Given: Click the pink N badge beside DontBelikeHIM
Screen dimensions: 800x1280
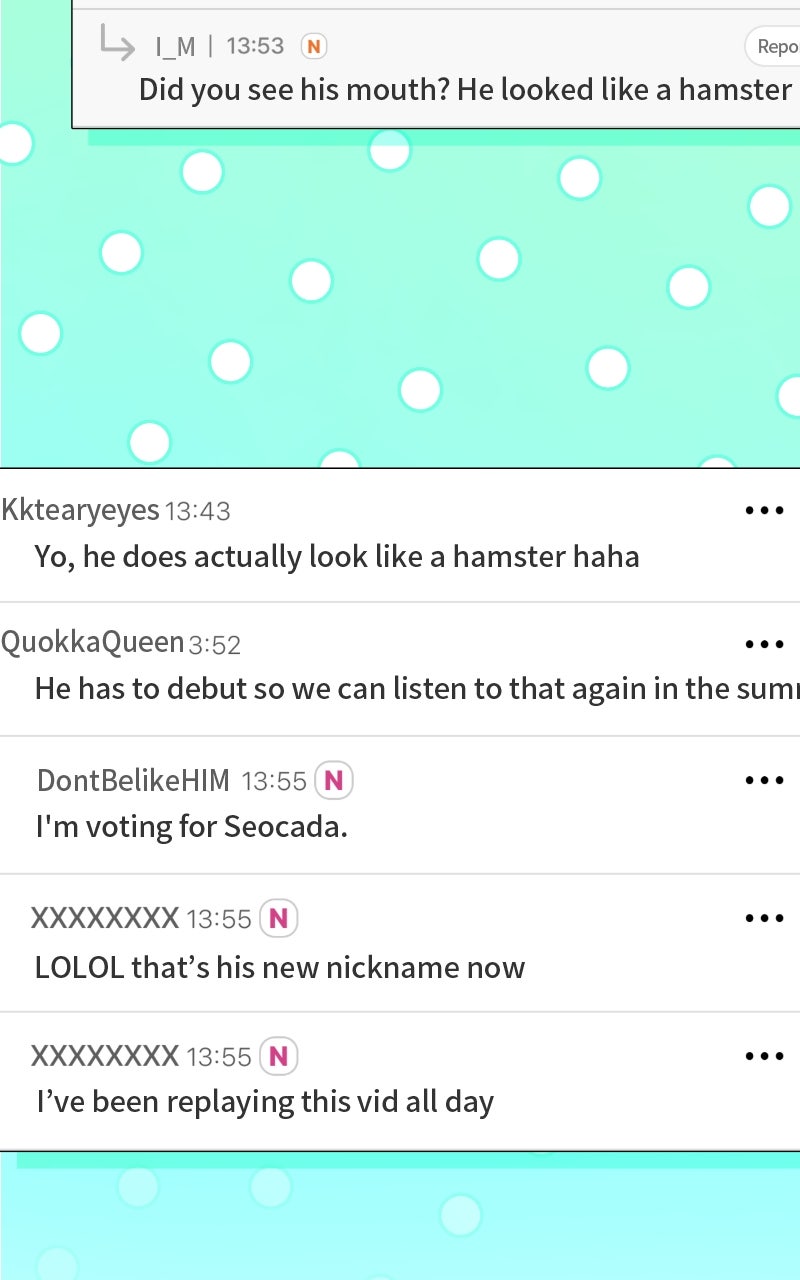Looking at the screenshot, I should pyautogui.click(x=334, y=780).
